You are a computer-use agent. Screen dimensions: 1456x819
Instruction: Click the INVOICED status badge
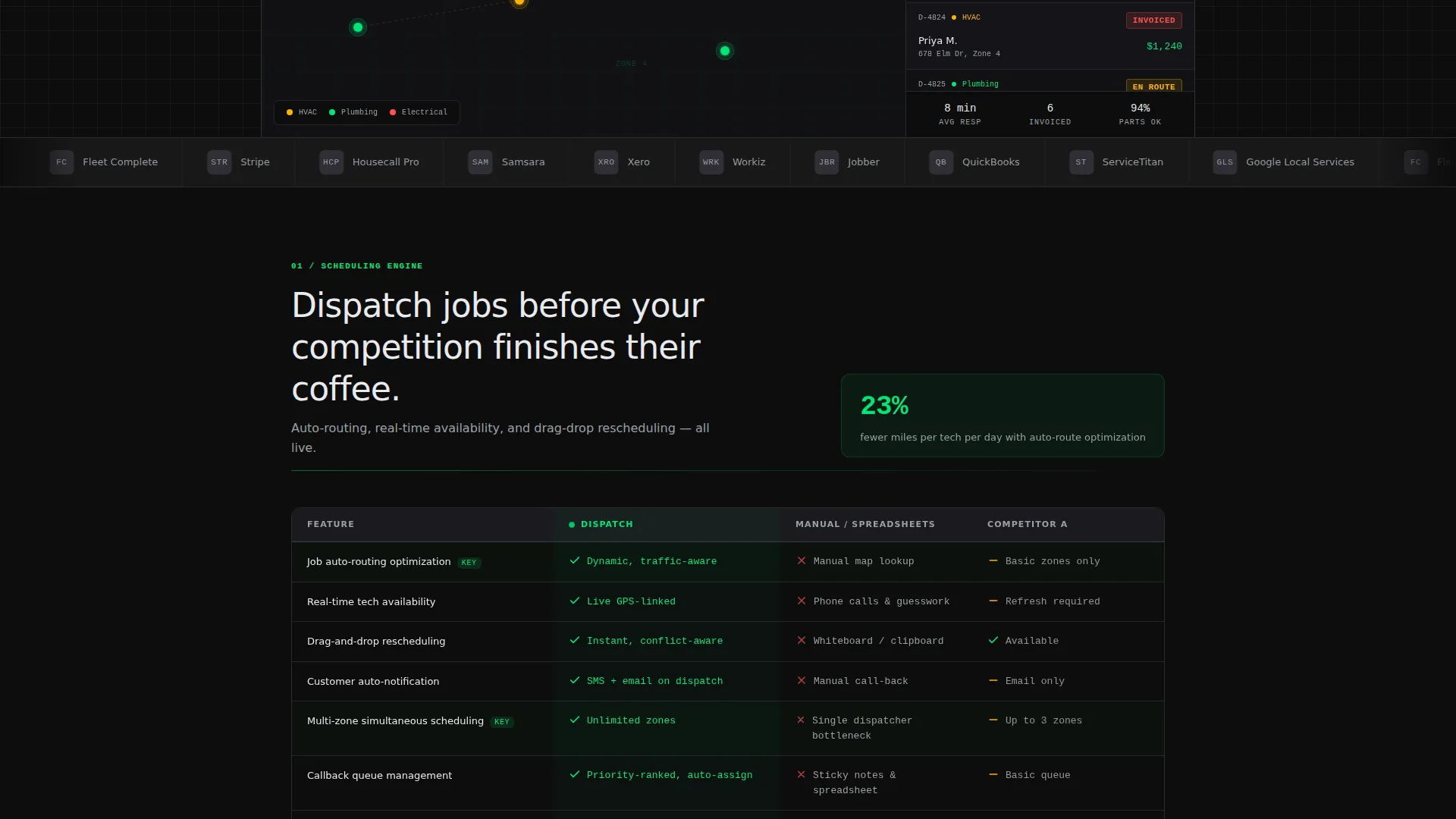coord(1153,20)
